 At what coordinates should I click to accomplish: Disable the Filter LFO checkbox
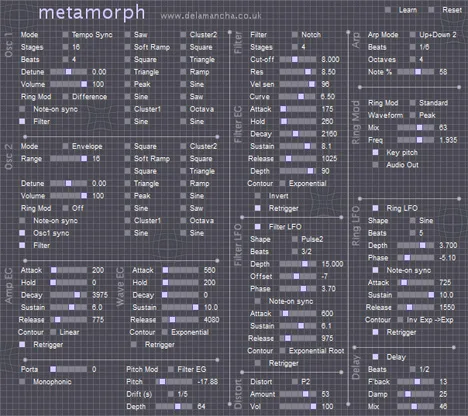[x=258, y=227]
